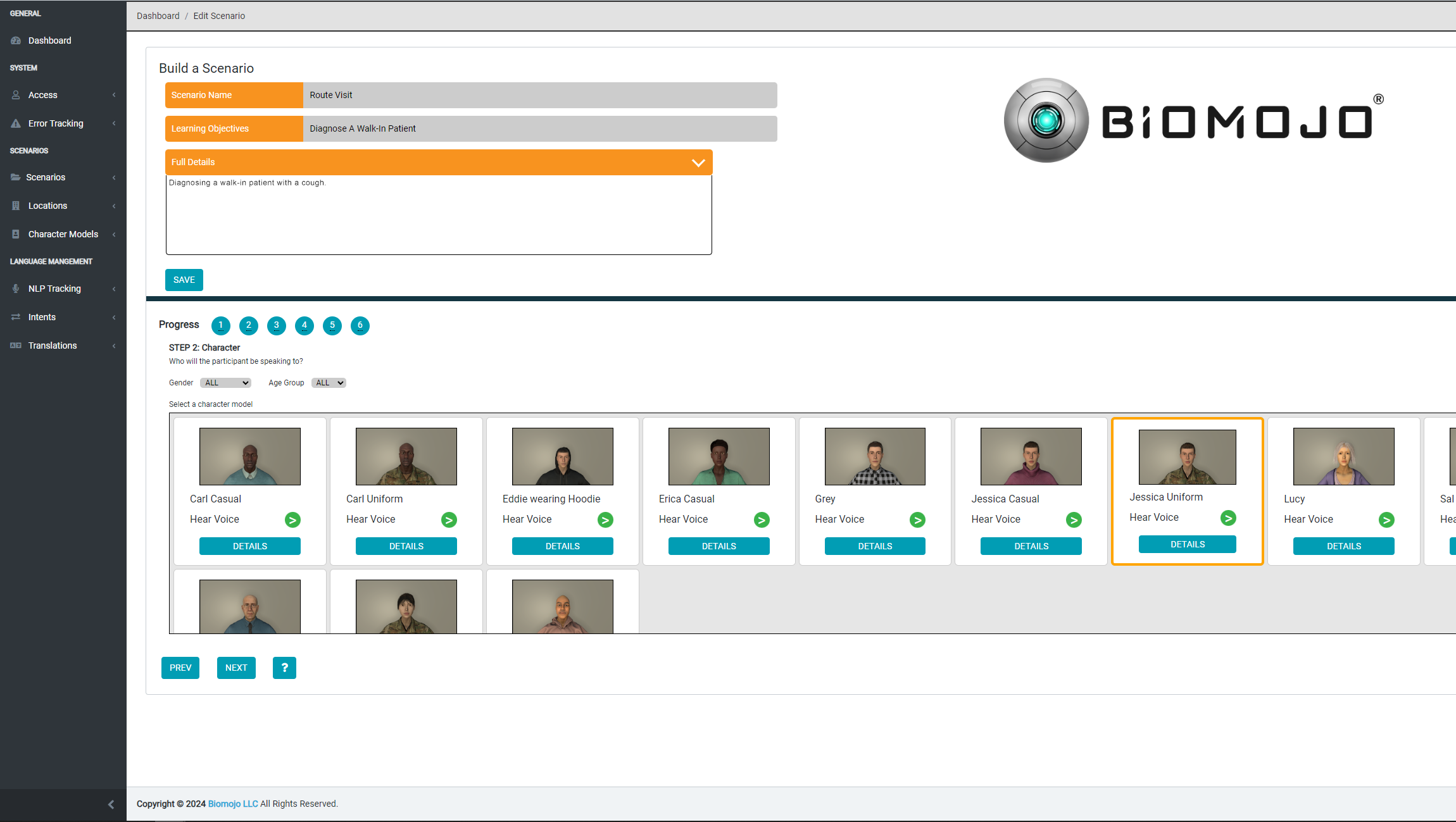
Task: Open the Gender filter dropdown
Action: [x=226, y=383]
